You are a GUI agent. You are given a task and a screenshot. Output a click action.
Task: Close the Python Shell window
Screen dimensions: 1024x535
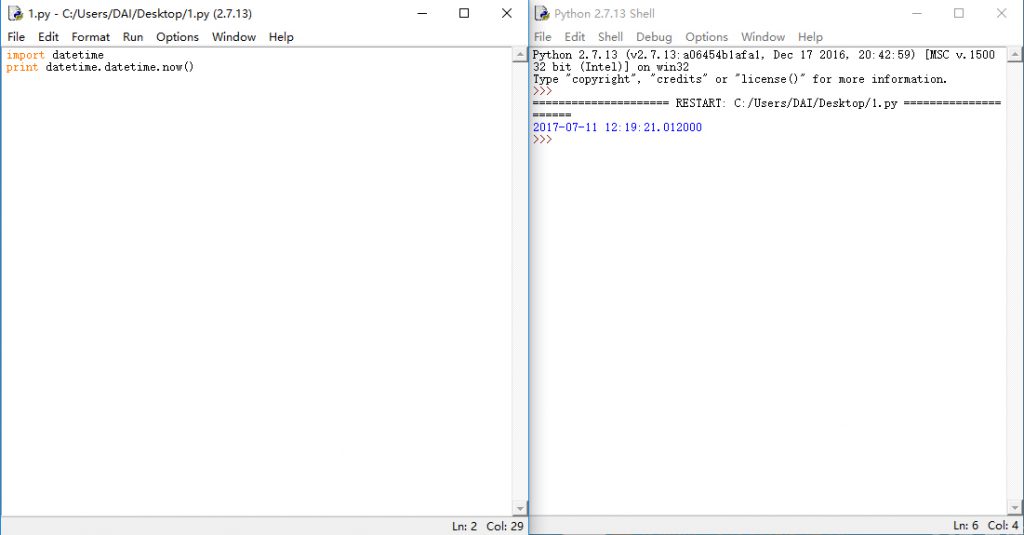[x=1001, y=13]
